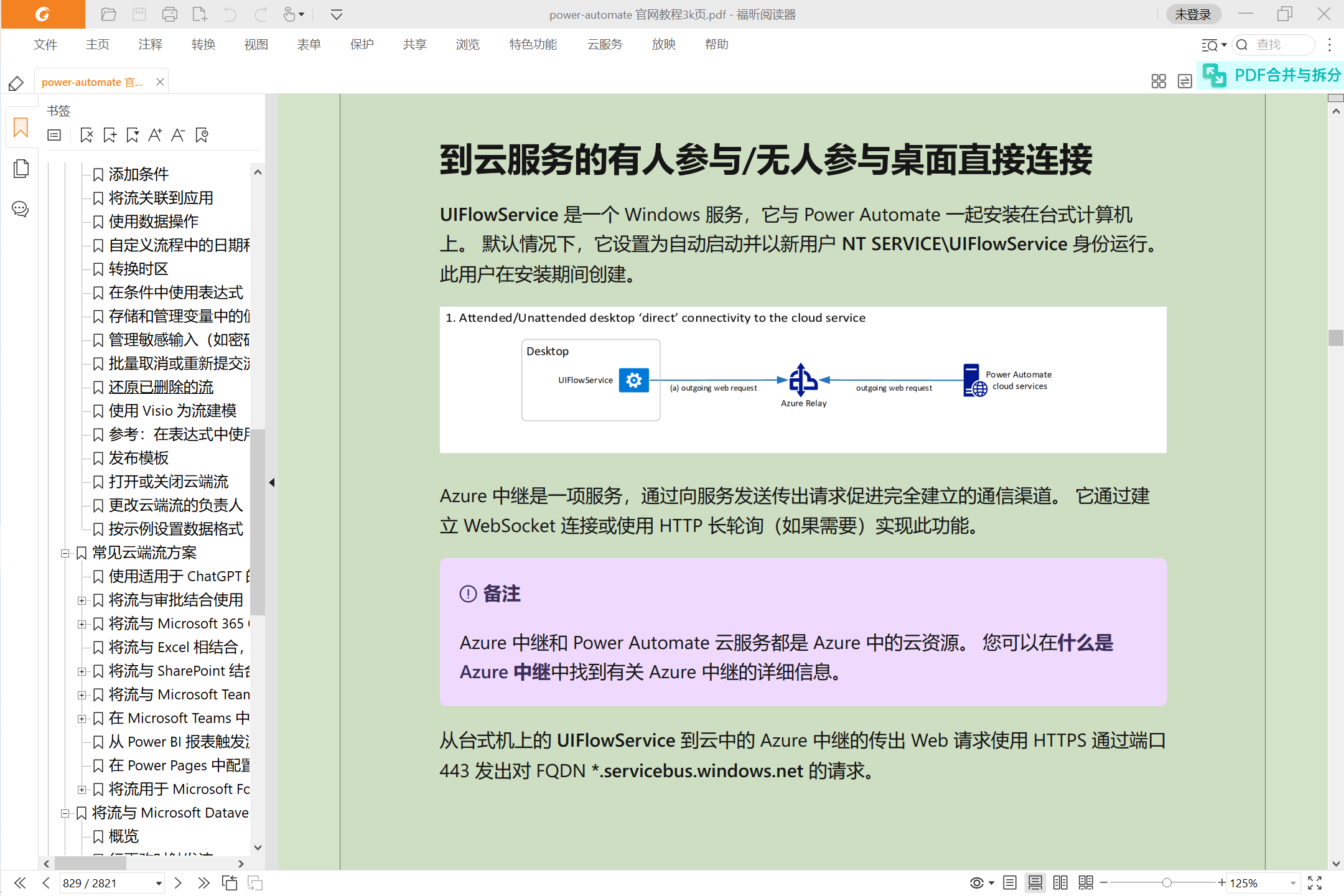The width and height of the screenshot is (1344, 896).
Task: Click the eraser-shaped icon beside document tab
Action: (x=16, y=83)
